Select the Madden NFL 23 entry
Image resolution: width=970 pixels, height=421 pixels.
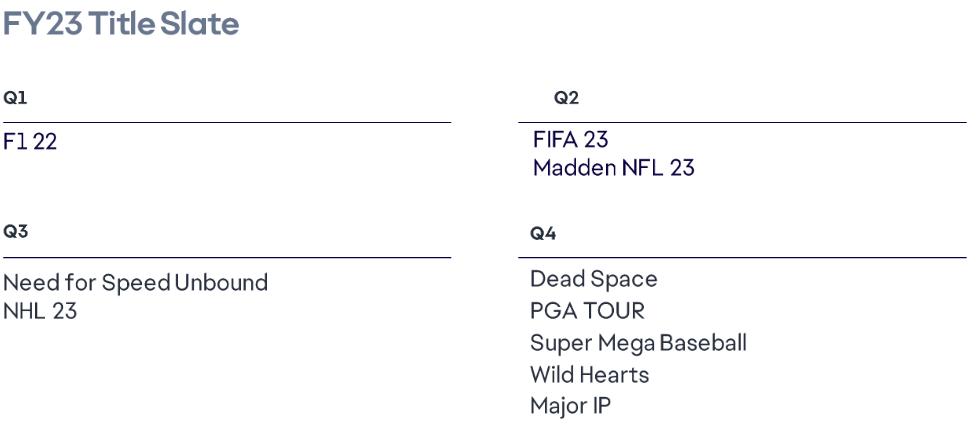coord(613,168)
